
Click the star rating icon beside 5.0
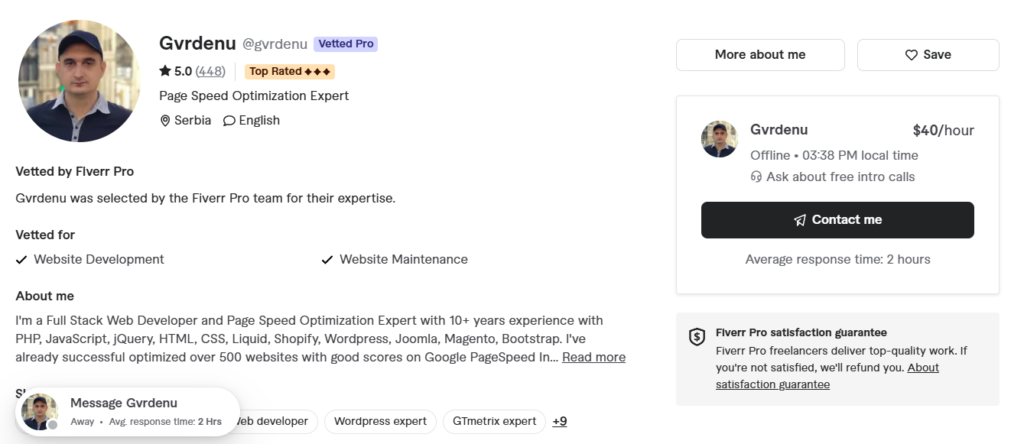[165, 71]
